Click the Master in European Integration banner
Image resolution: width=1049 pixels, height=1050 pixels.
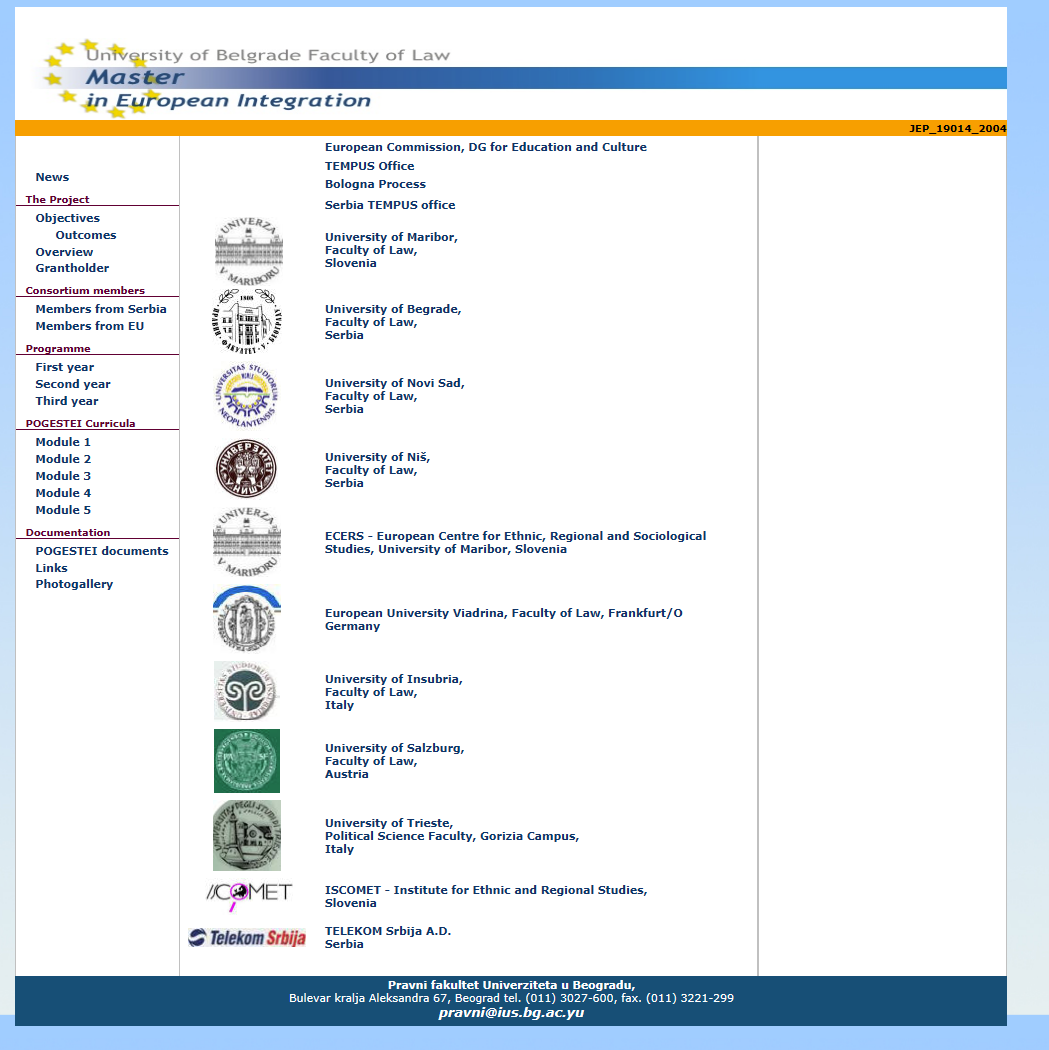228,88
